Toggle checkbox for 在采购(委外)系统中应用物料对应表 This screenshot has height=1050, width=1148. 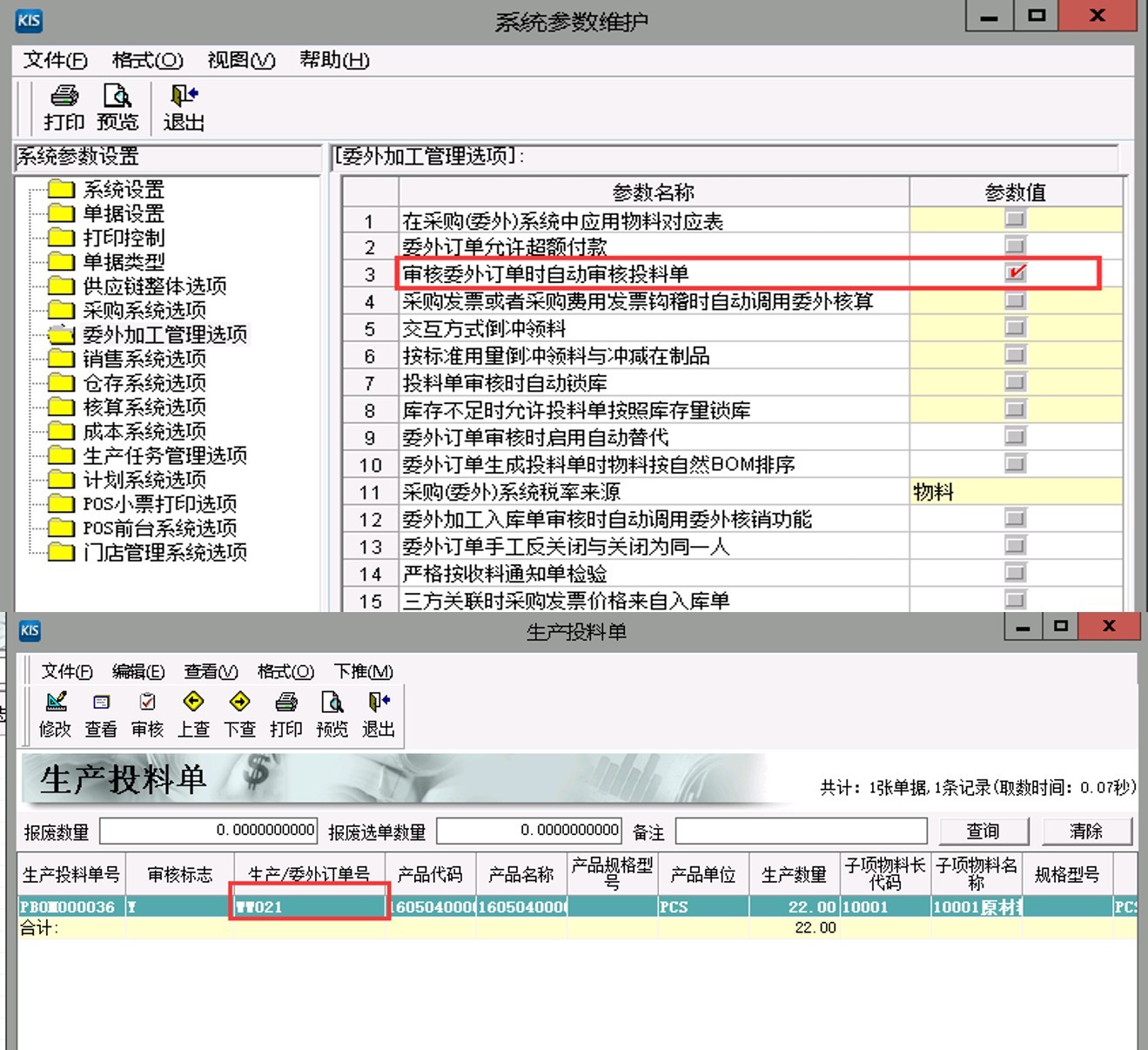coord(1015,219)
